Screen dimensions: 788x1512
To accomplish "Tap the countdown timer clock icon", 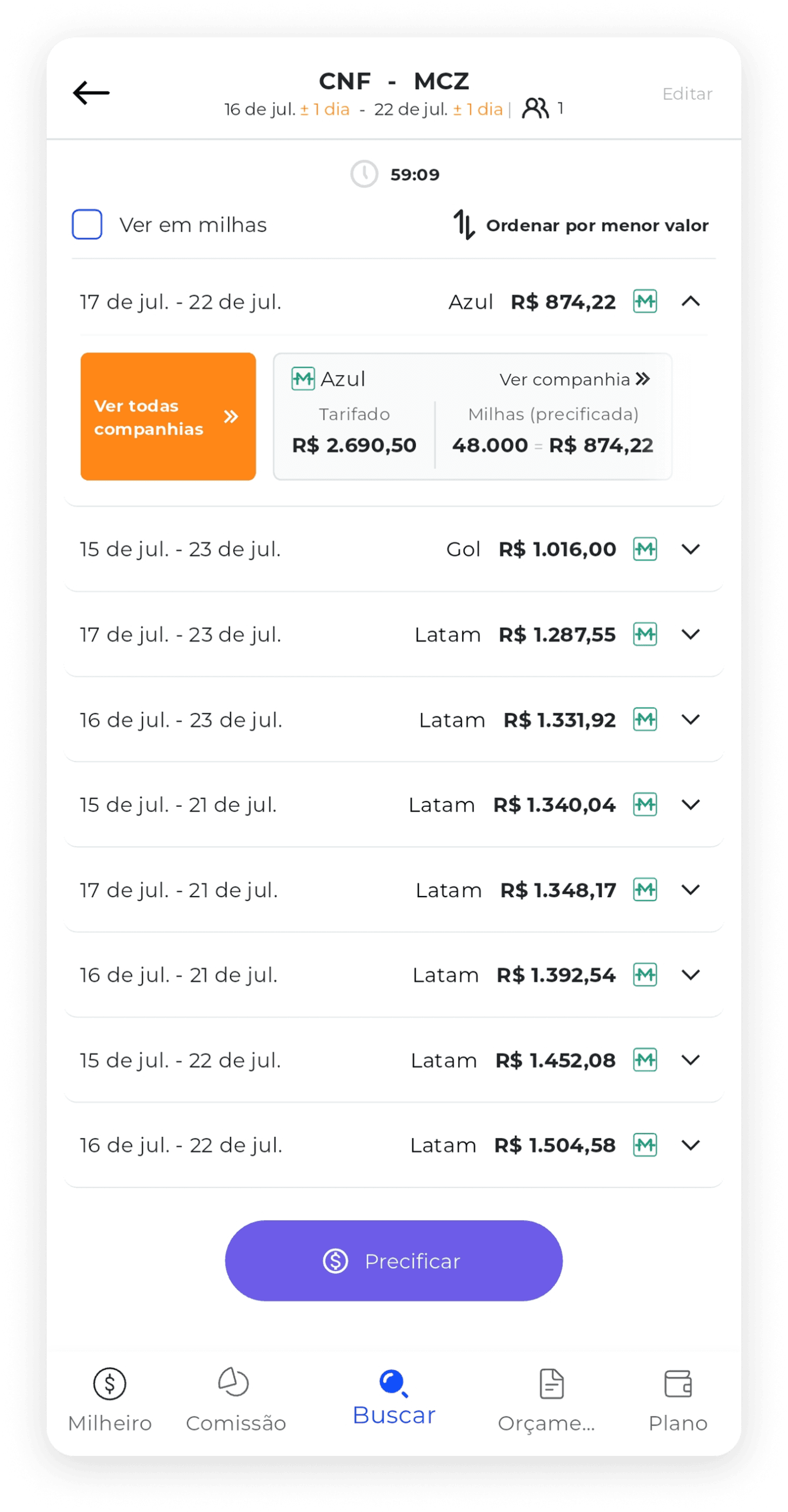I will tap(364, 174).
